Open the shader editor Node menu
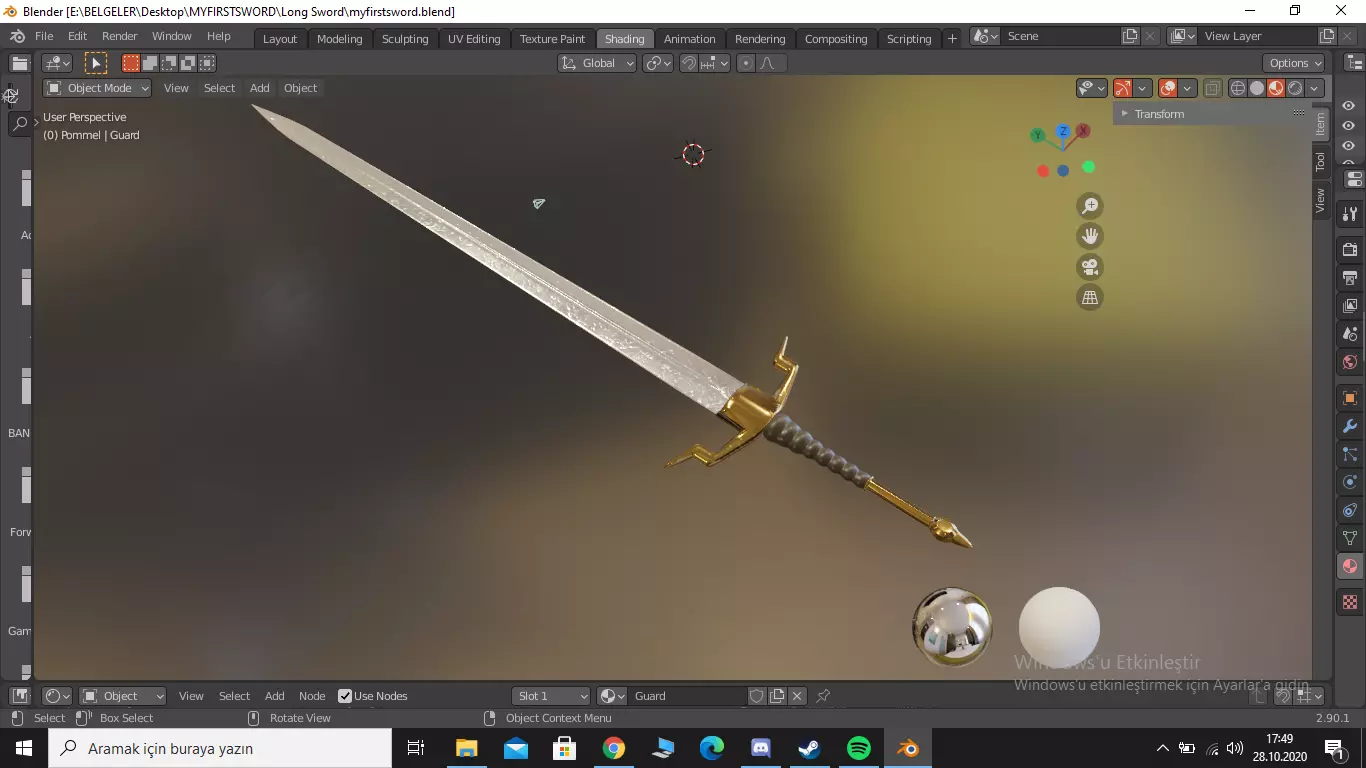 [x=312, y=696]
